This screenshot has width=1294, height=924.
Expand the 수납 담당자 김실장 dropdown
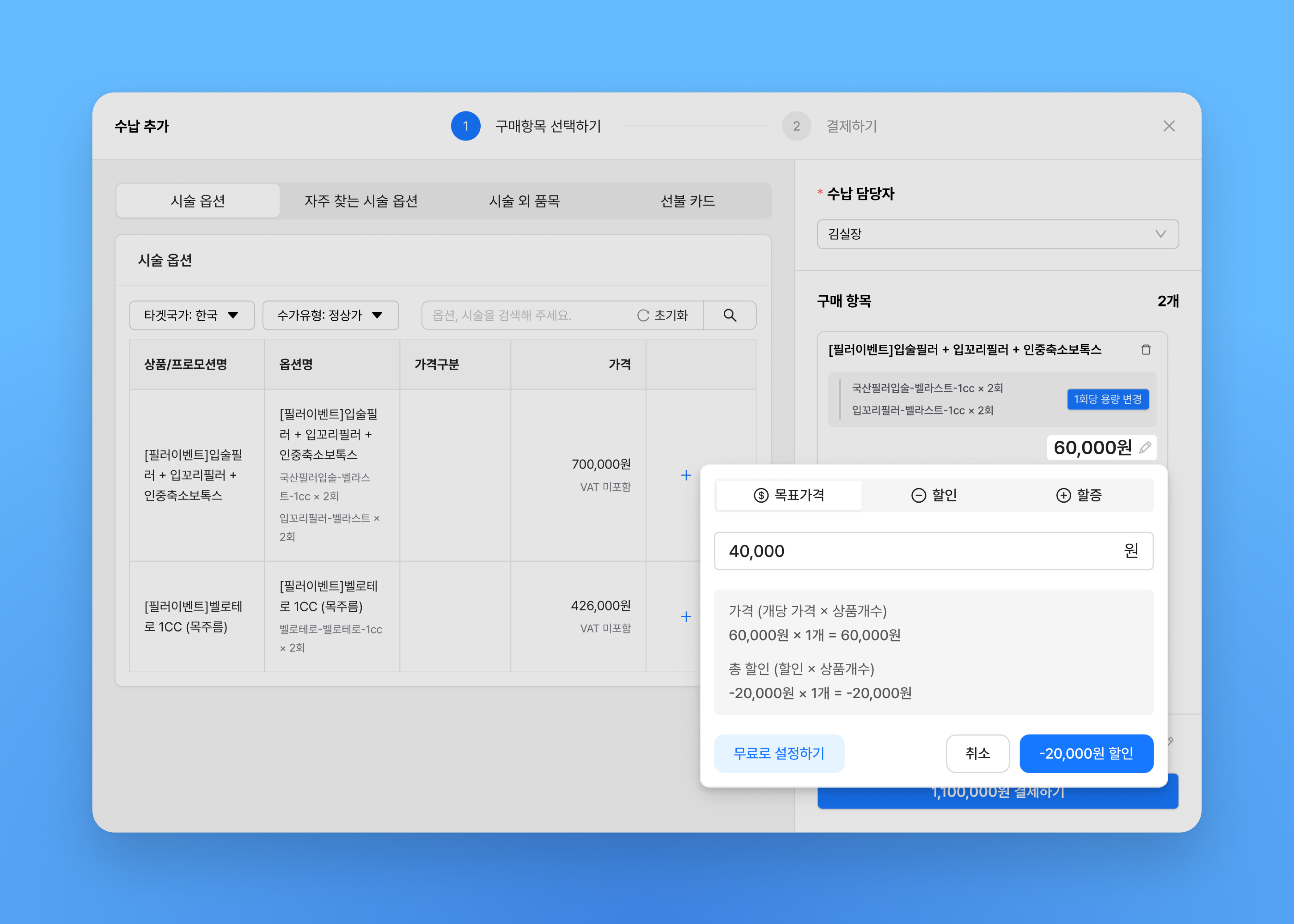(997, 234)
